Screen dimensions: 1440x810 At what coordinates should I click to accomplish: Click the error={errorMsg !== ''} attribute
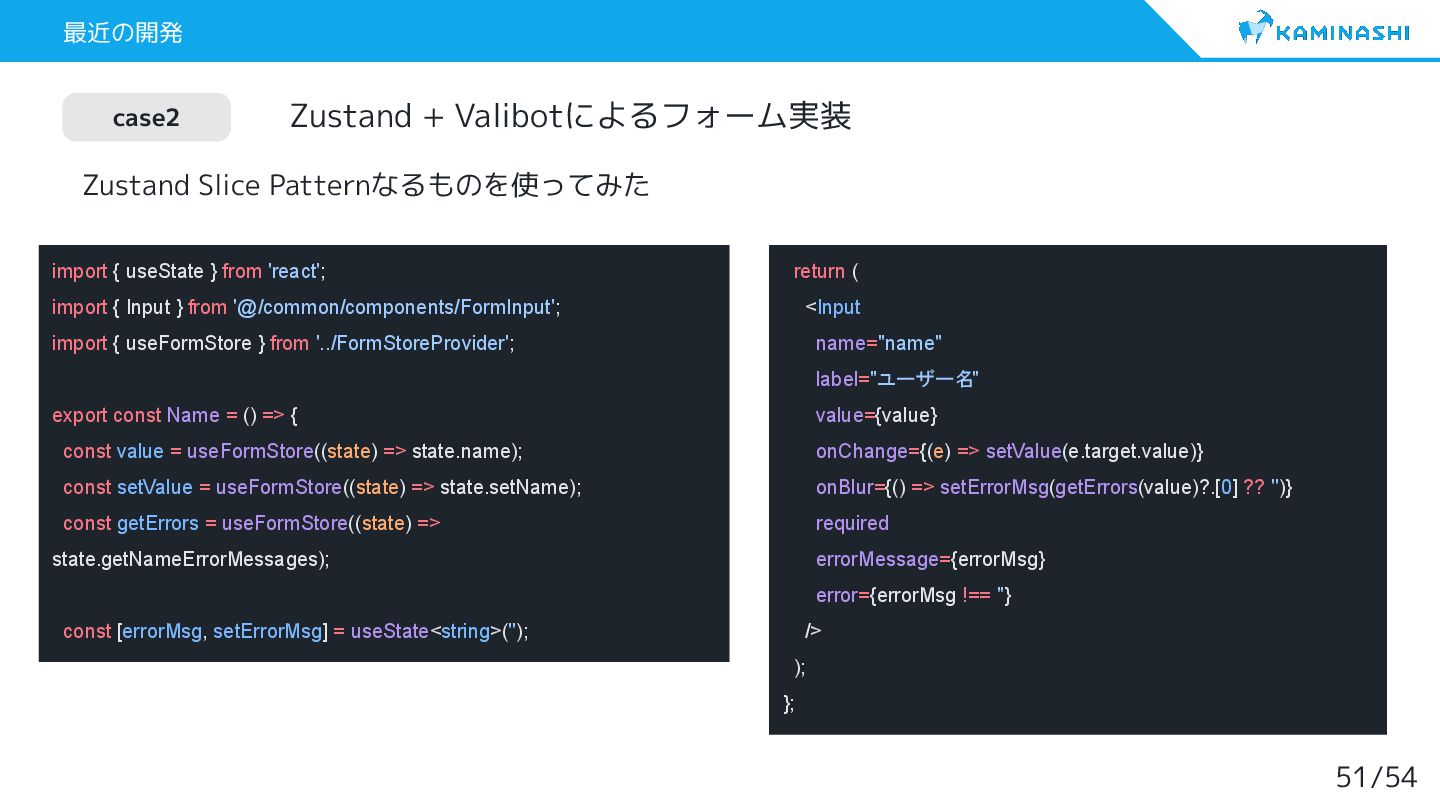(914, 595)
